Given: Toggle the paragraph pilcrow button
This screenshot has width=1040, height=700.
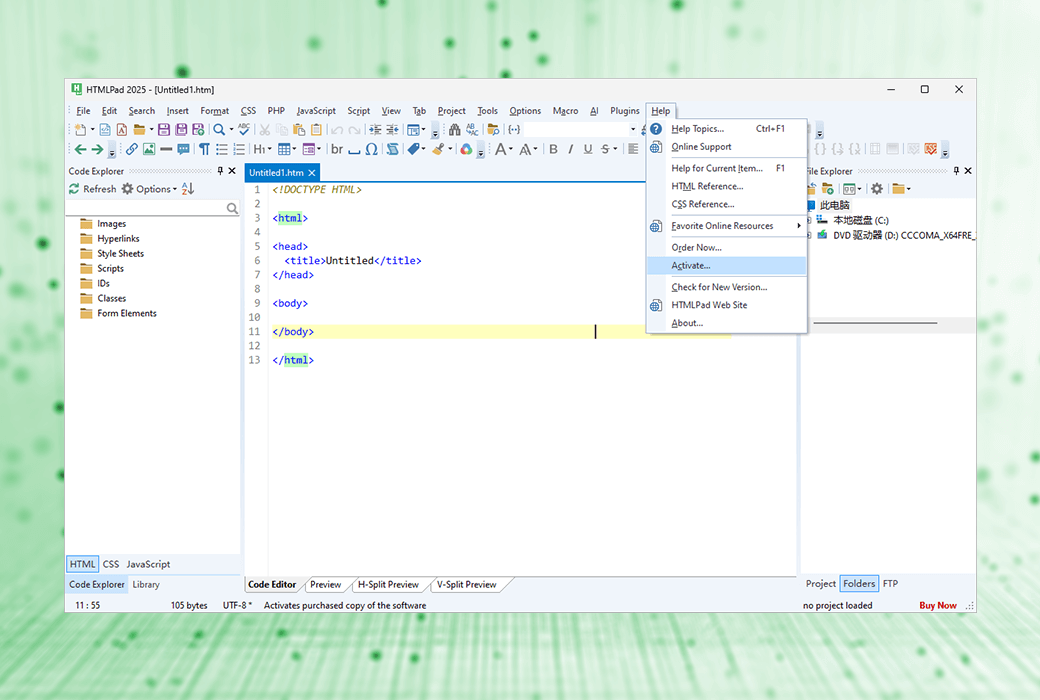Looking at the screenshot, I should coord(204,149).
